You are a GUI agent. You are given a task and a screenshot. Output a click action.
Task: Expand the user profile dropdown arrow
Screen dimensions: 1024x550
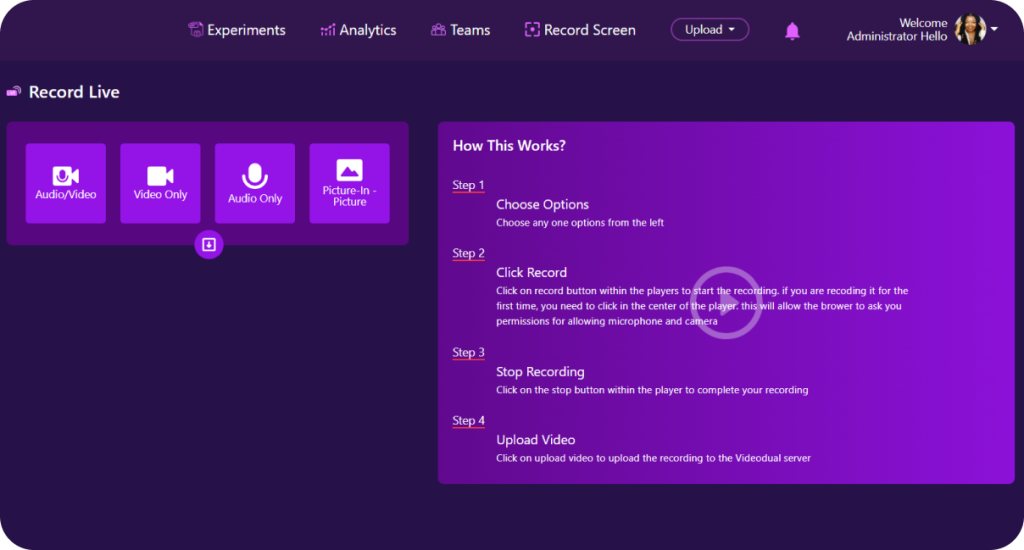click(994, 30)
